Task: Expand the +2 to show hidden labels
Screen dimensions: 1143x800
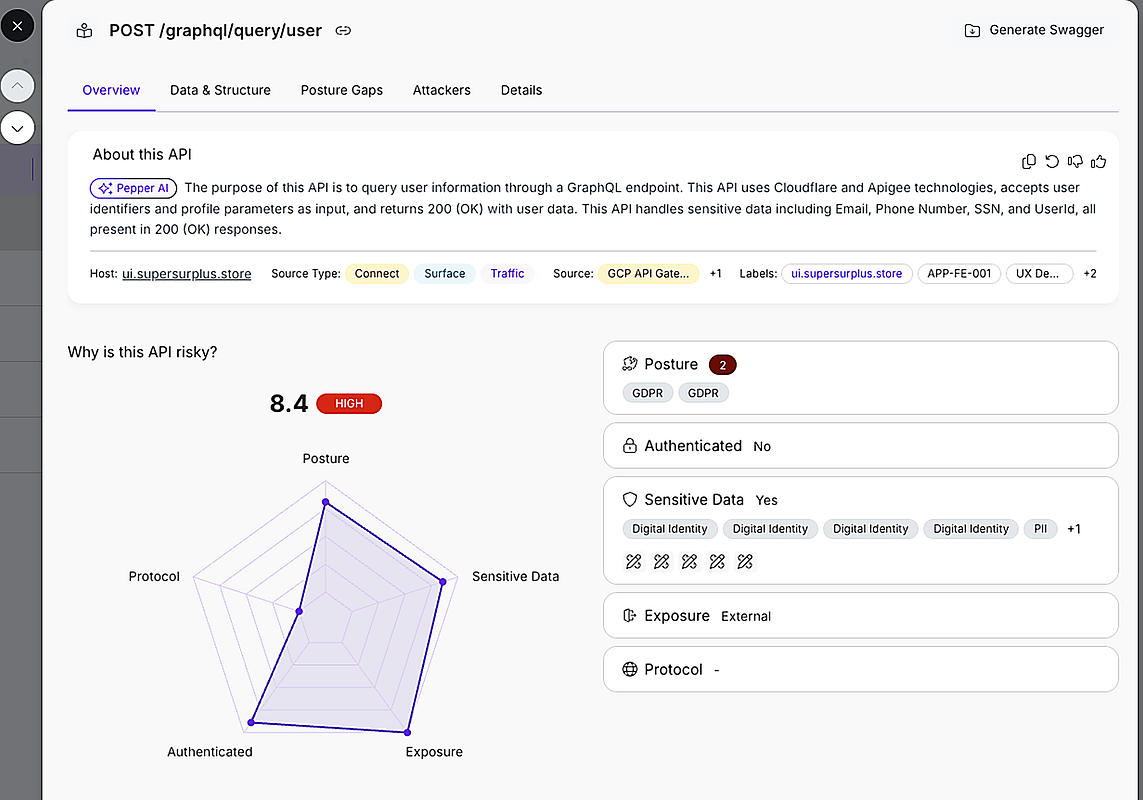Action: [x=1089, y=273]
